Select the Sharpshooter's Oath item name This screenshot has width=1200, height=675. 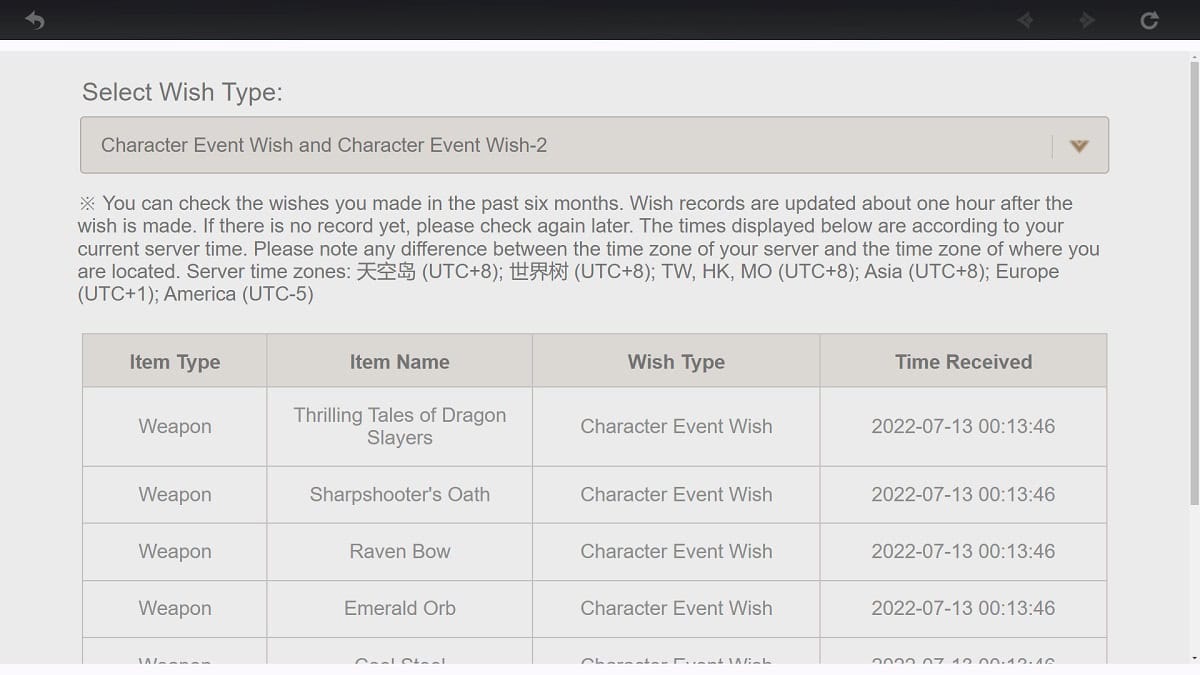[400, 494]
